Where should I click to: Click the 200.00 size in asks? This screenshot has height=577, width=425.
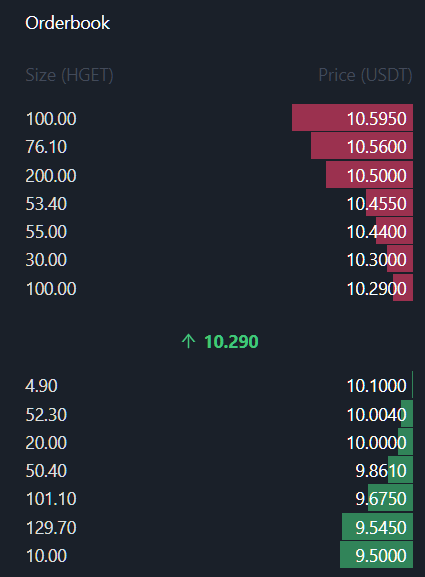51,176
